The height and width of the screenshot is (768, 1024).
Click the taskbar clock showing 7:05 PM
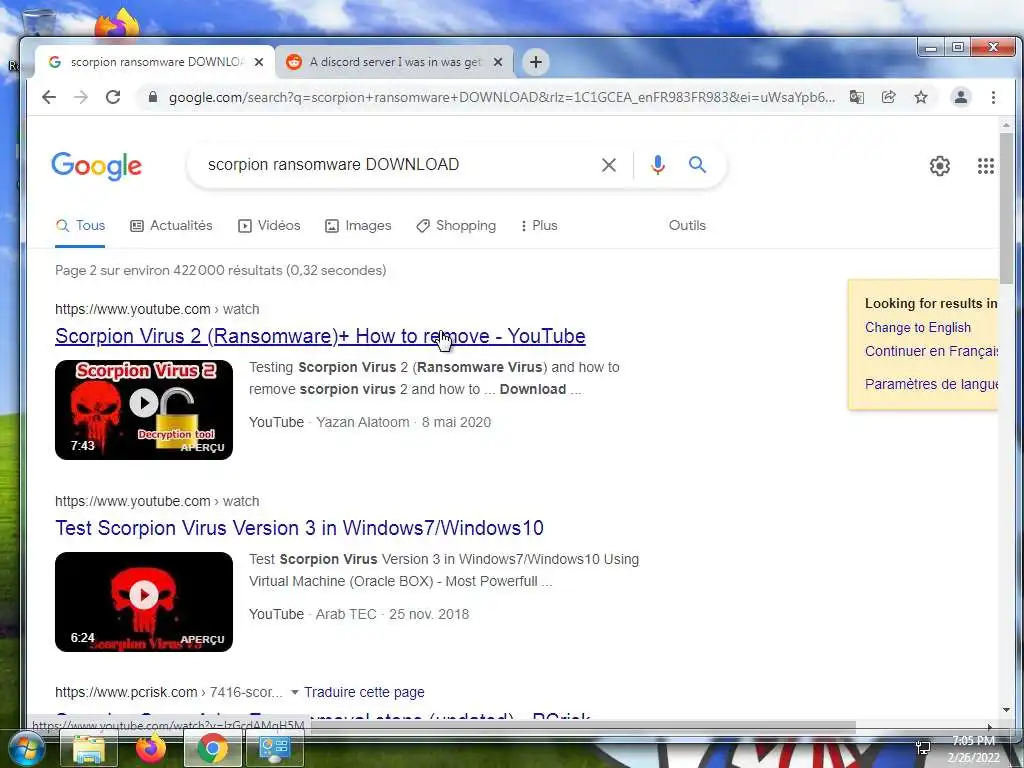click(973, 749)
